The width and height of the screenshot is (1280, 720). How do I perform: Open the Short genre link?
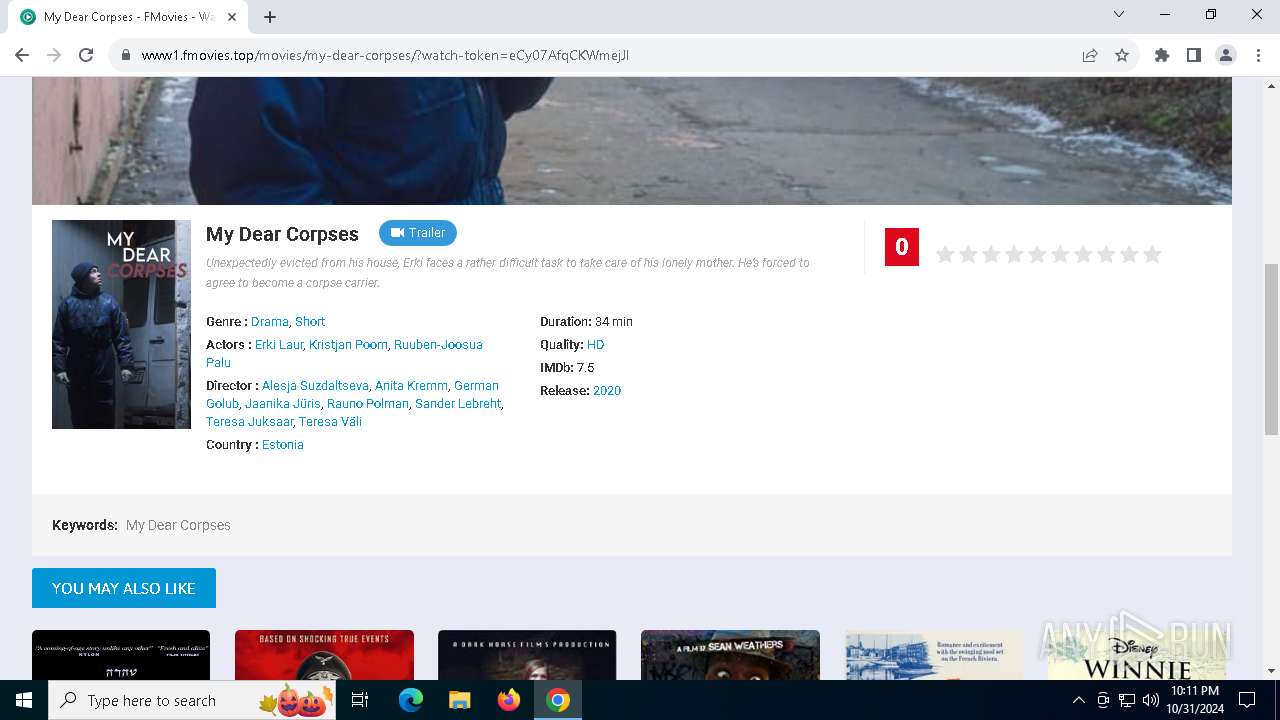(310, 322)
